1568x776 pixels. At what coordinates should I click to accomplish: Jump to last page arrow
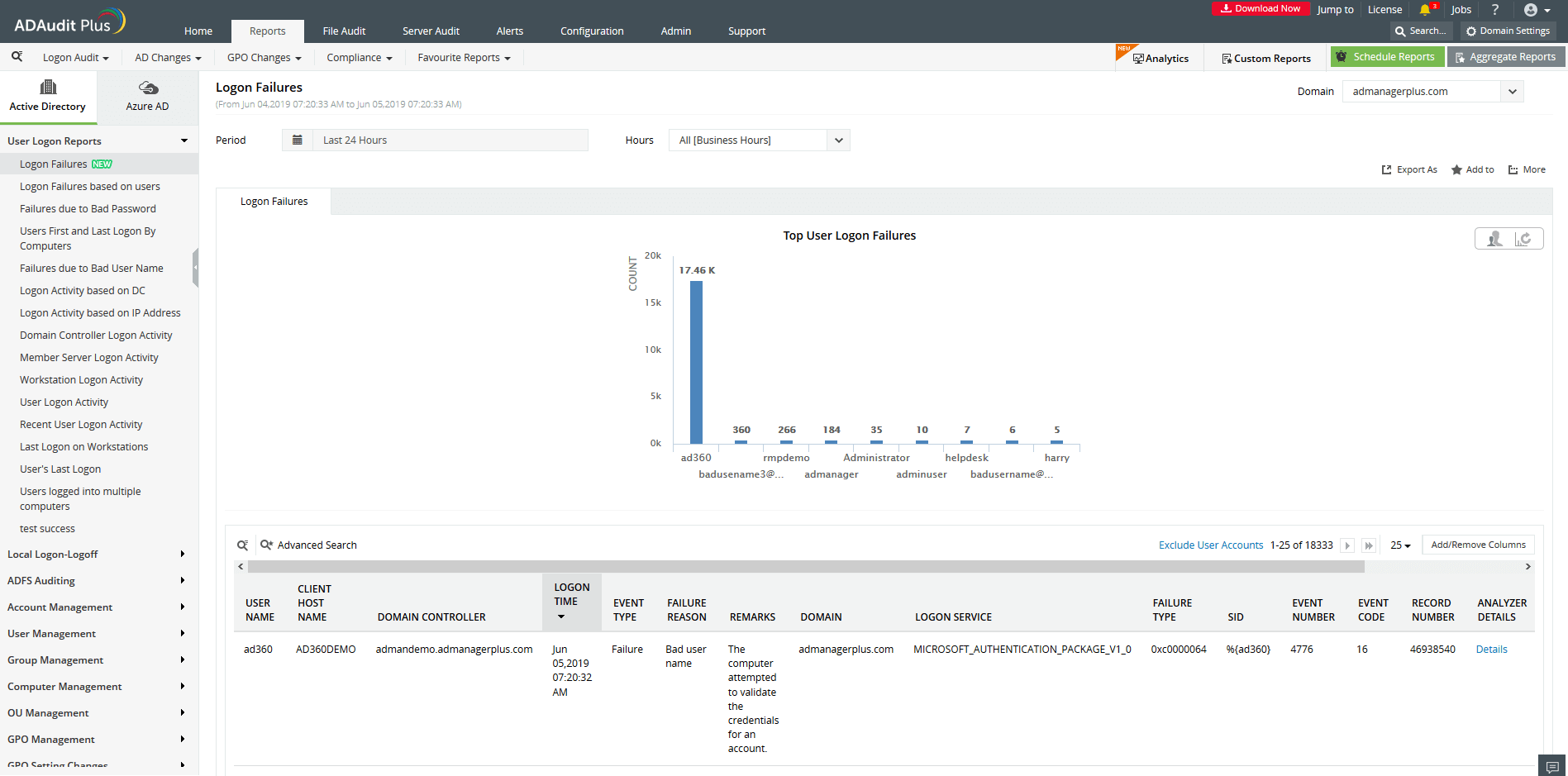[x=1369, y=545]
